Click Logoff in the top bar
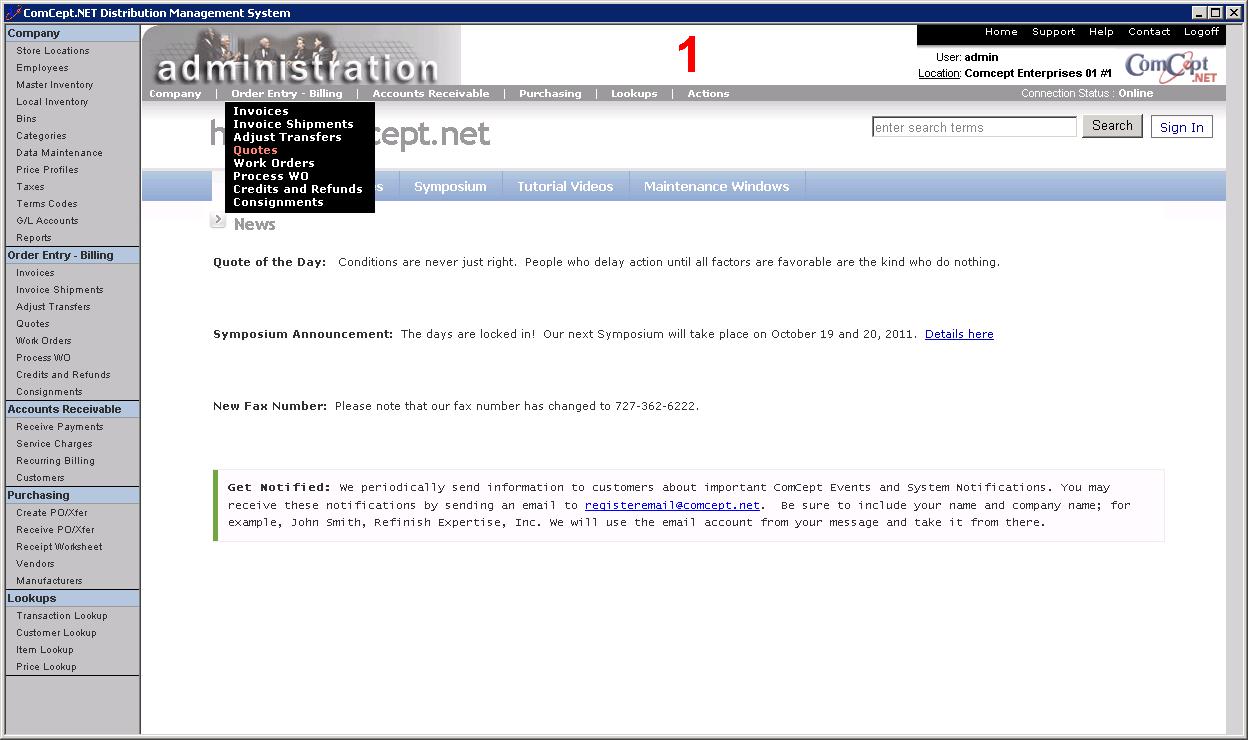This screenshot has height=740, width=1248. pos(1201,32)
